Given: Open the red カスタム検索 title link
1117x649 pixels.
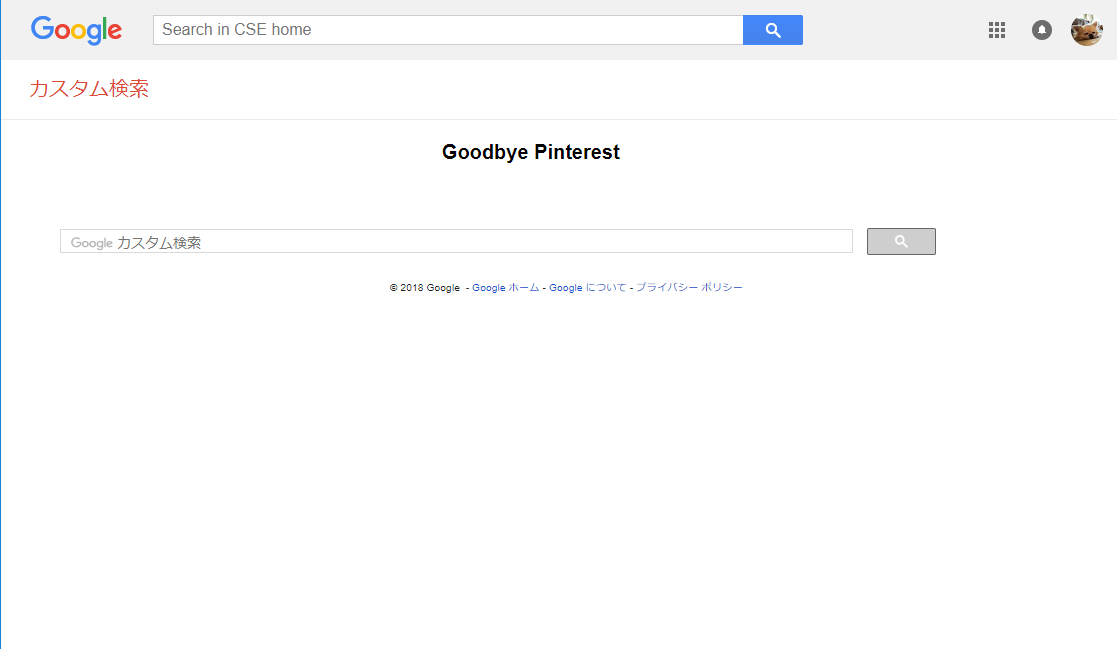Looking at the screenshot, I should click(x=89, y=89).
